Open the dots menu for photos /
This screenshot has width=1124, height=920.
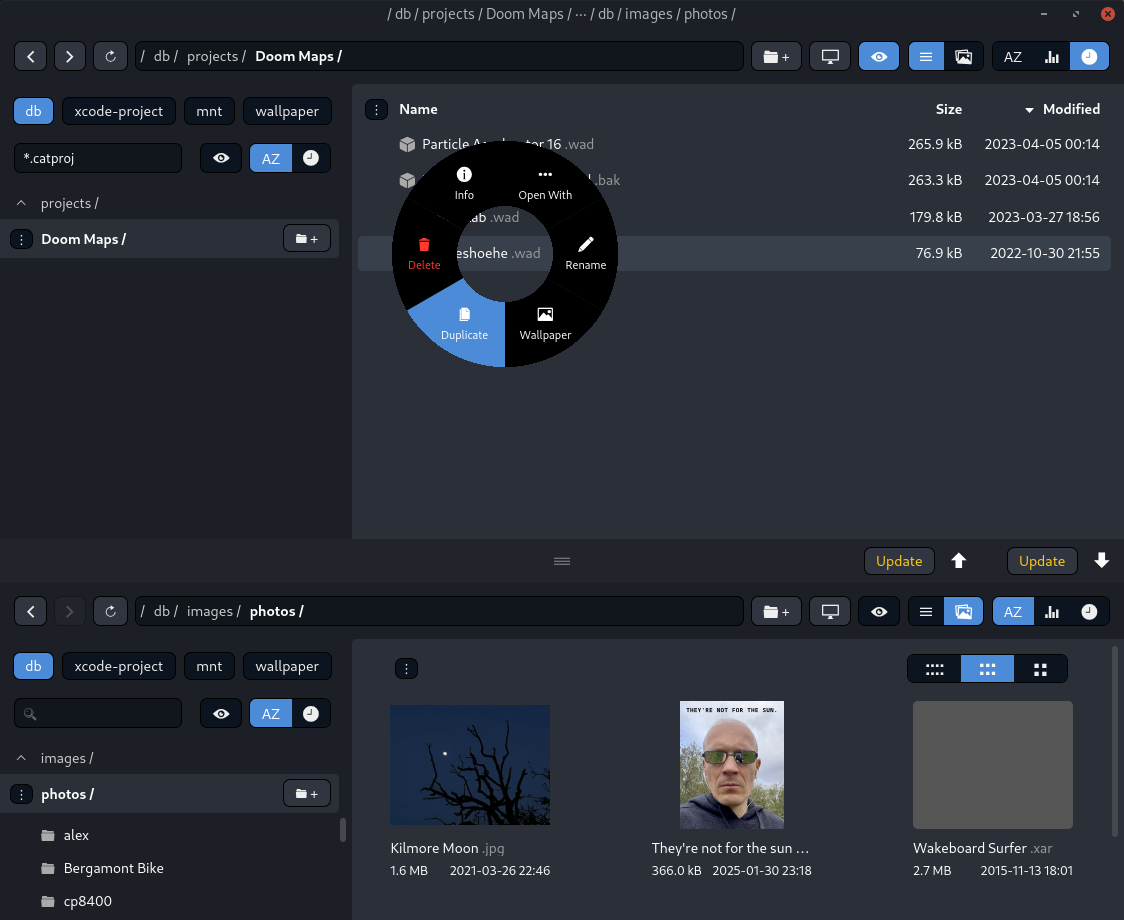tap(22, 795)
